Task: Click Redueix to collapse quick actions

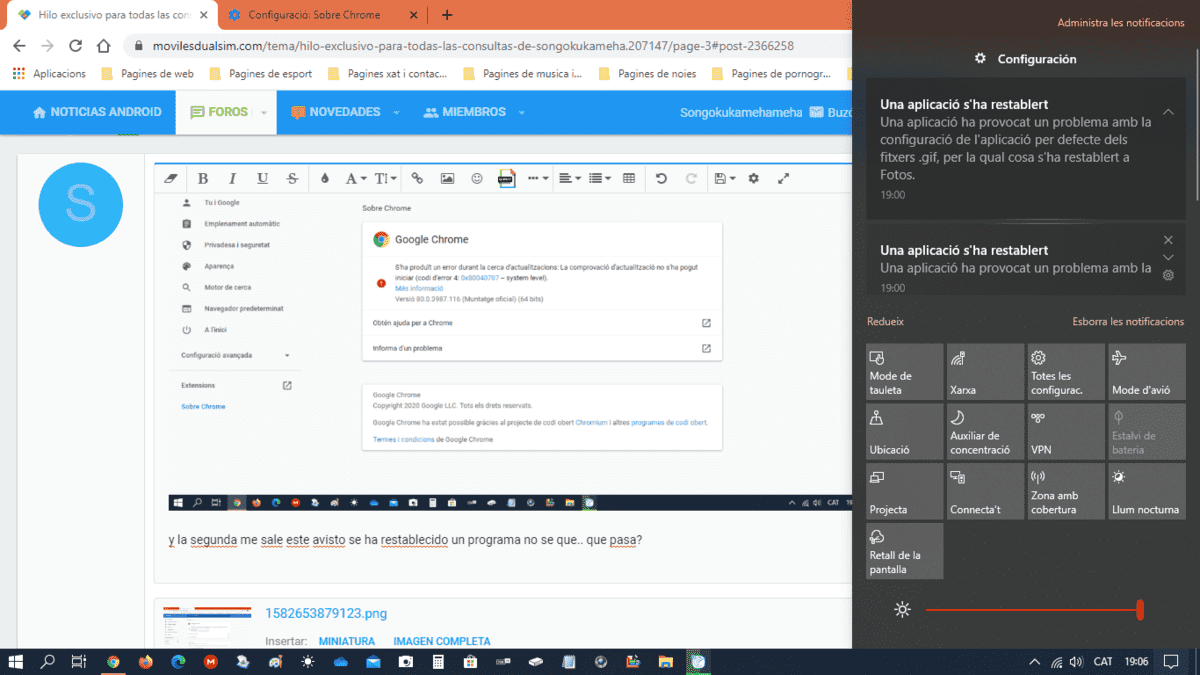Action: tap(885, 322)
